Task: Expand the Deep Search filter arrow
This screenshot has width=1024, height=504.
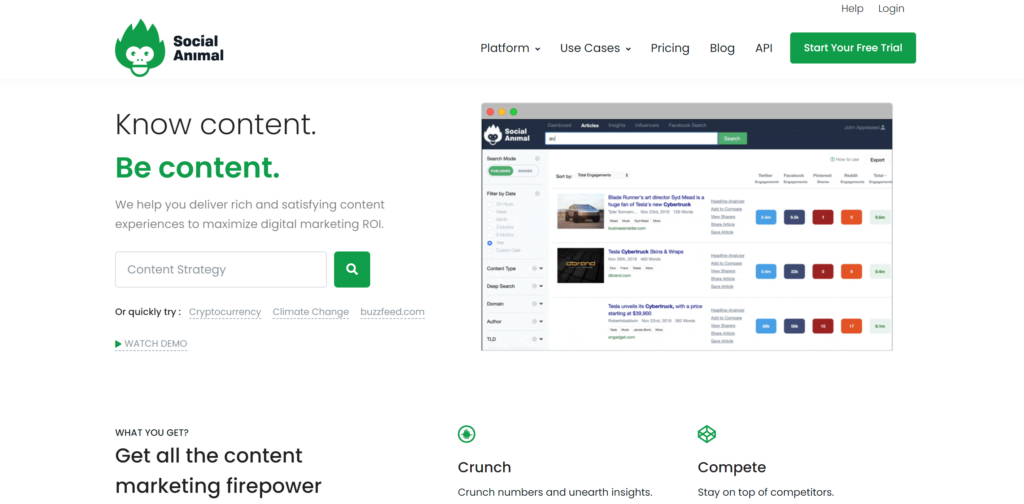Action: 541,286
